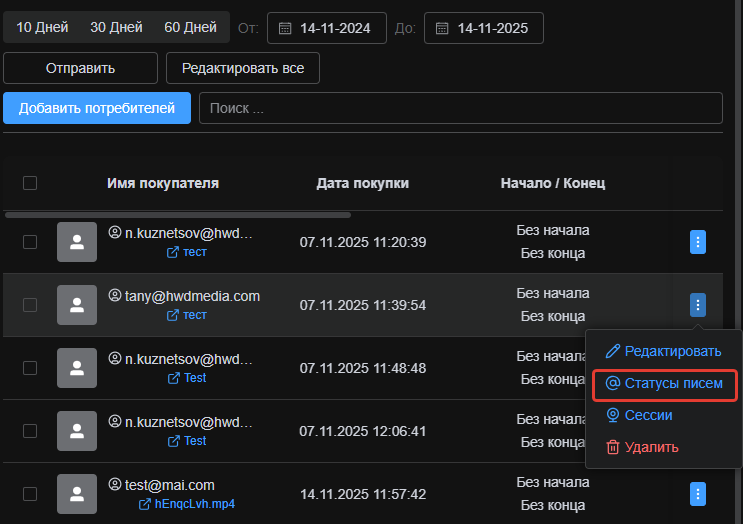Click user icon beside test@mai.com
This screenshot has height=524, width=743.
pos(115,485)
